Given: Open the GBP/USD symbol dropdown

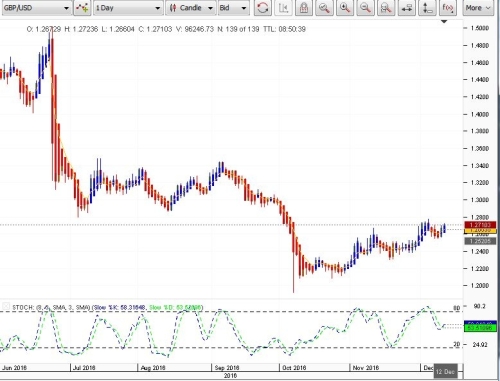Looking at the screenshot, I should 36,8.
